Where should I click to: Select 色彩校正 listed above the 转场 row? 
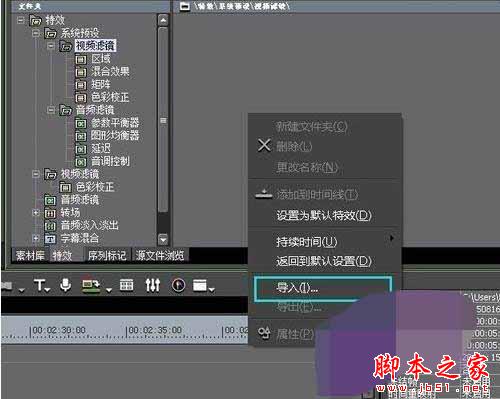click(x=95, y=187)
